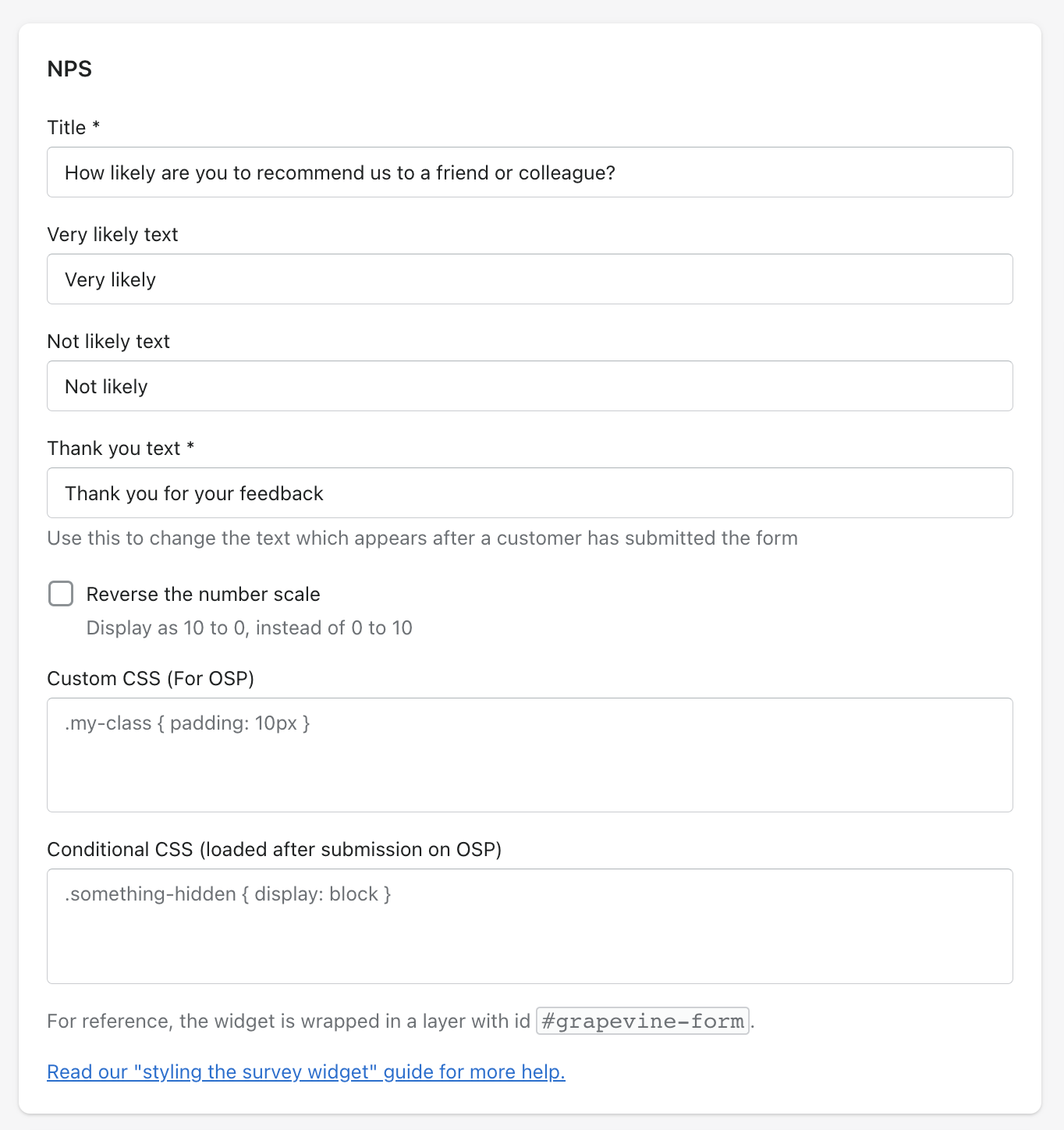1064x1130 pixels.
Task: Click the Title input field
Action: click(x=530, y=172)
